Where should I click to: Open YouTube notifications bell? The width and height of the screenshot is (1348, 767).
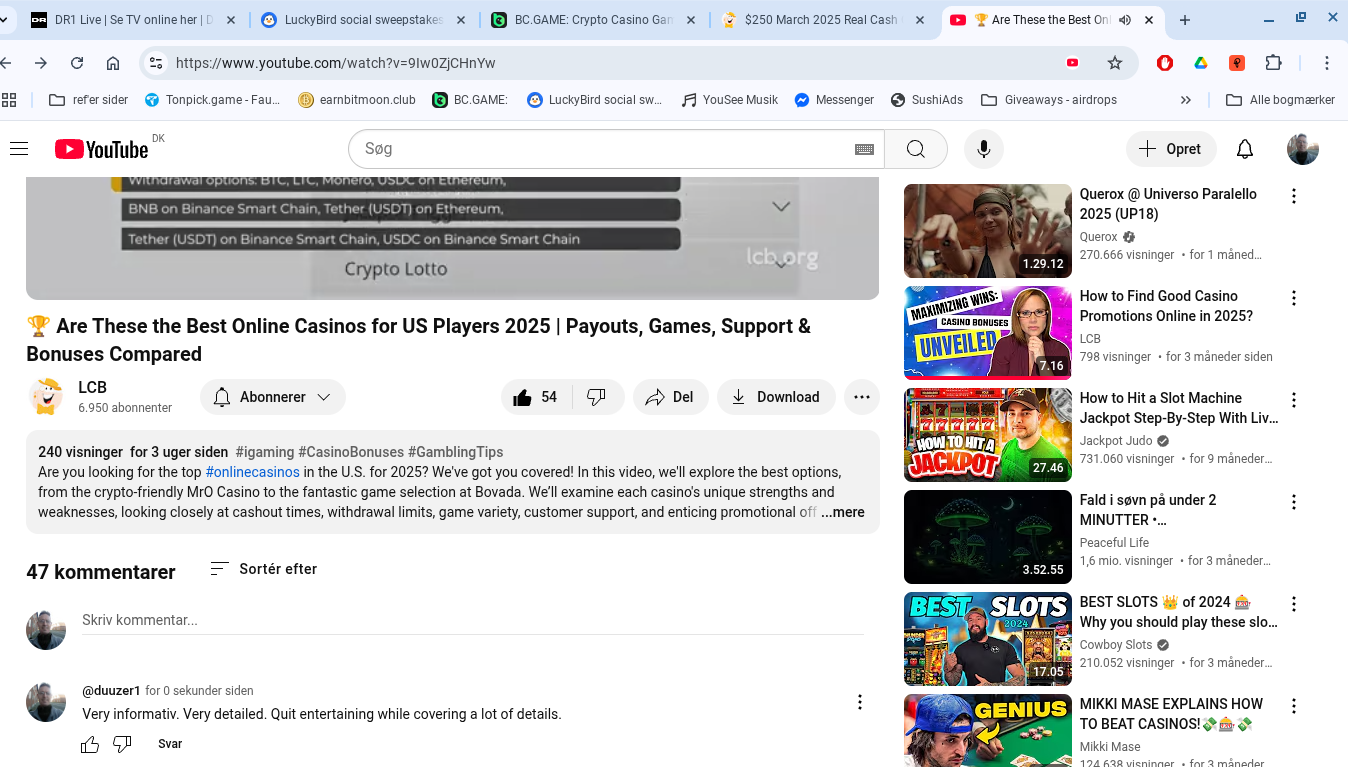pyautogui.click(x=1245, y=149)
